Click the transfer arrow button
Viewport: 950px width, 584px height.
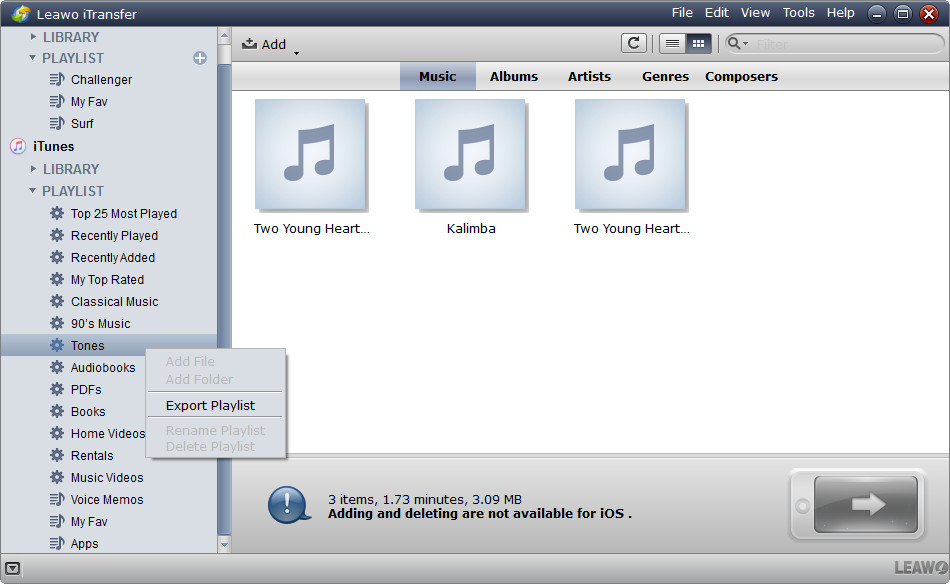pyautogui.click(x=865, y=504)
